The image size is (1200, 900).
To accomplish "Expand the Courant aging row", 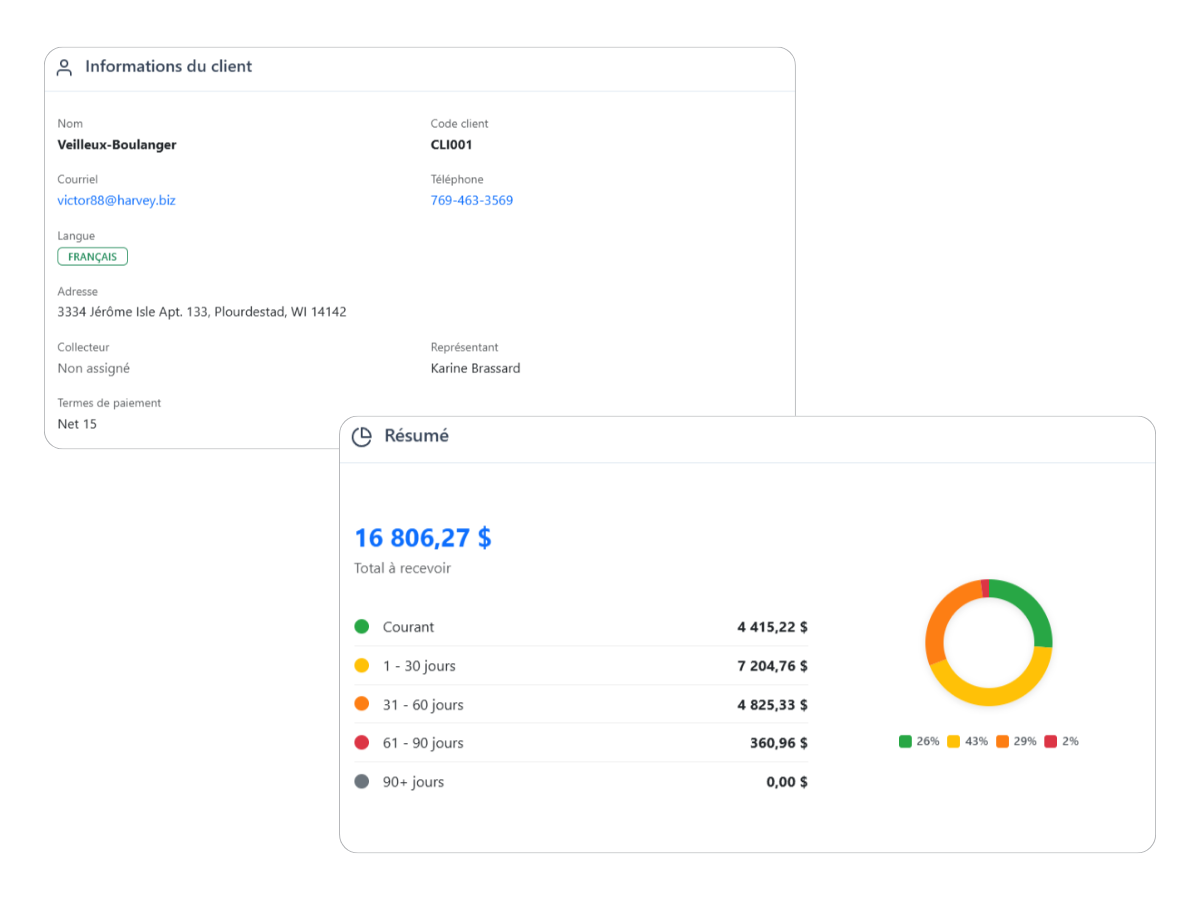I will pyautogui.click(x=580, y=626).
